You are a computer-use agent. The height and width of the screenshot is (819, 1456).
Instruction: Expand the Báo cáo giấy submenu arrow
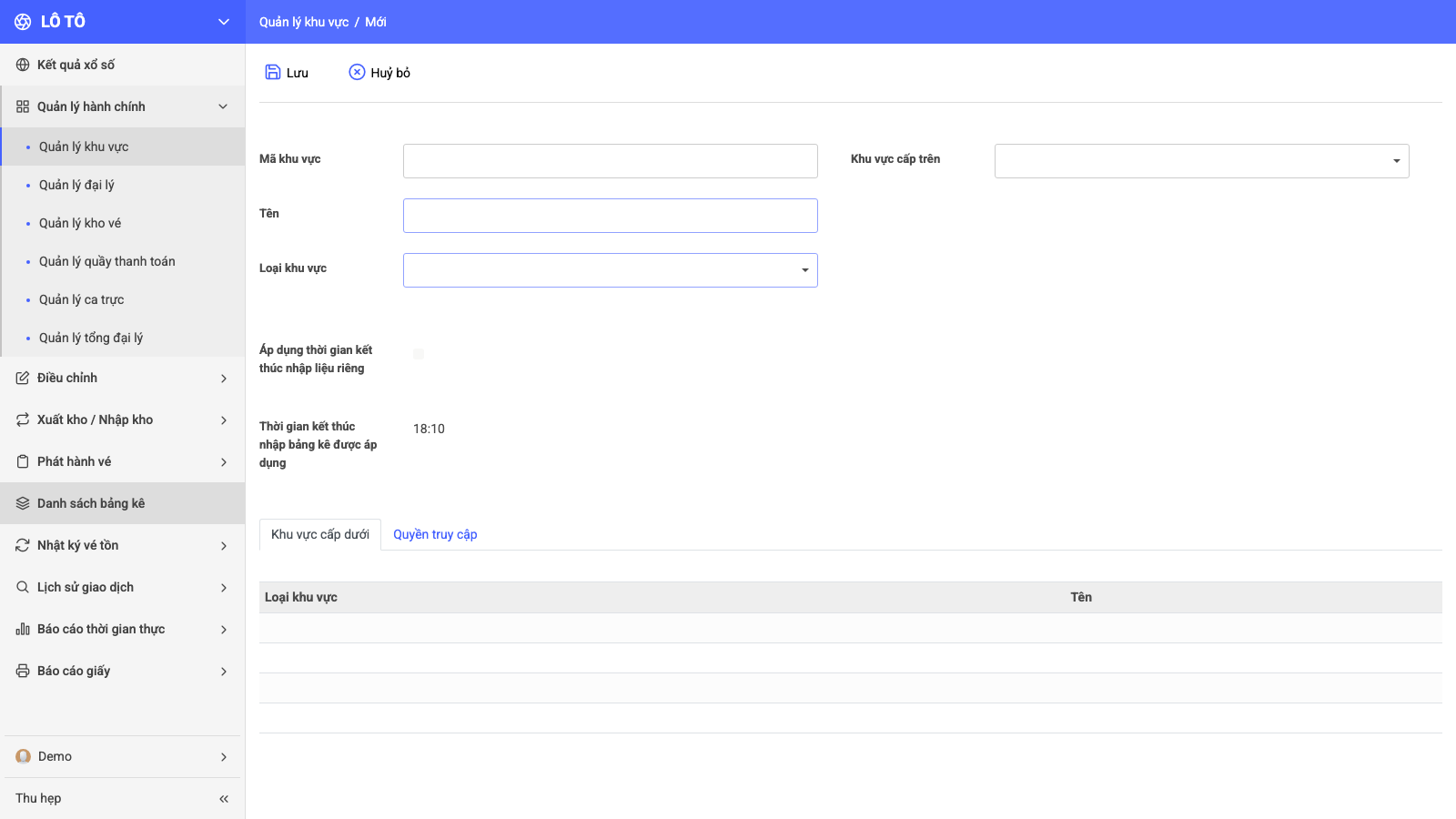pyautogui.click(x=224, y=671)
